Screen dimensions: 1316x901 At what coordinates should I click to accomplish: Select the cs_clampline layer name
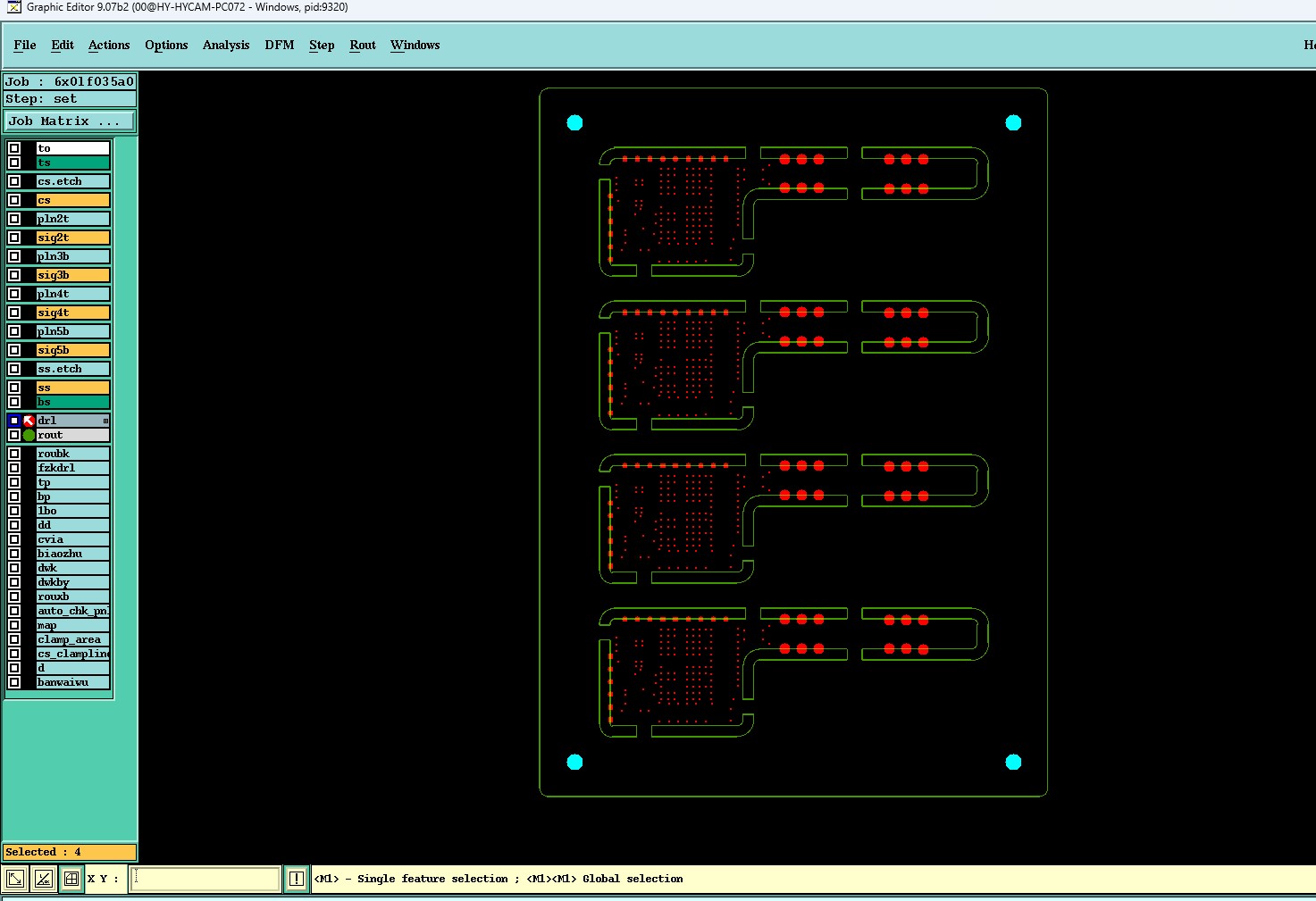coord(73,654)
